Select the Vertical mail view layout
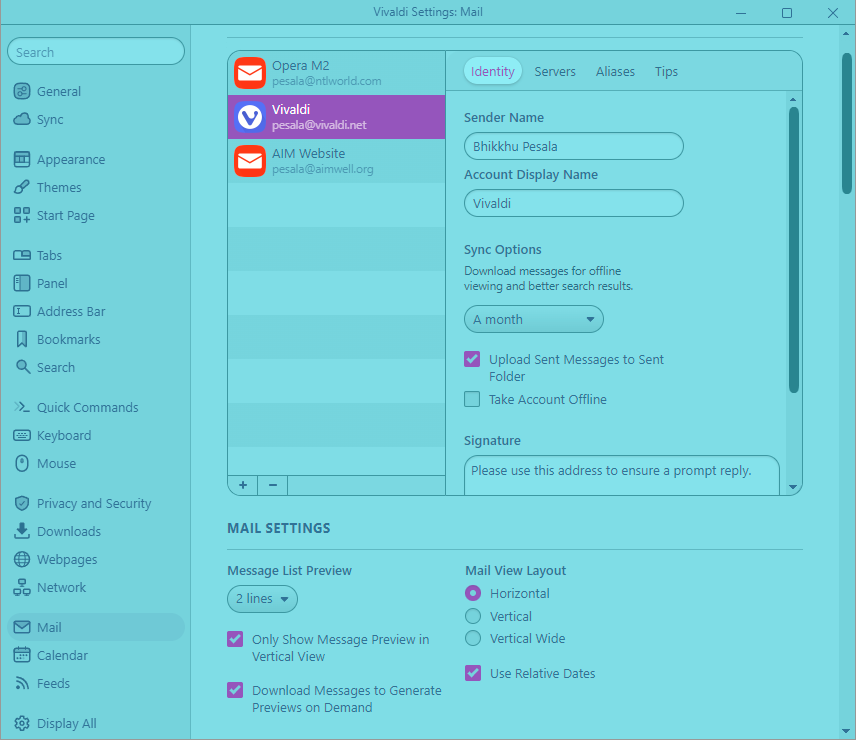The height and width of the screenshot is (740, 856). (474, 617)
